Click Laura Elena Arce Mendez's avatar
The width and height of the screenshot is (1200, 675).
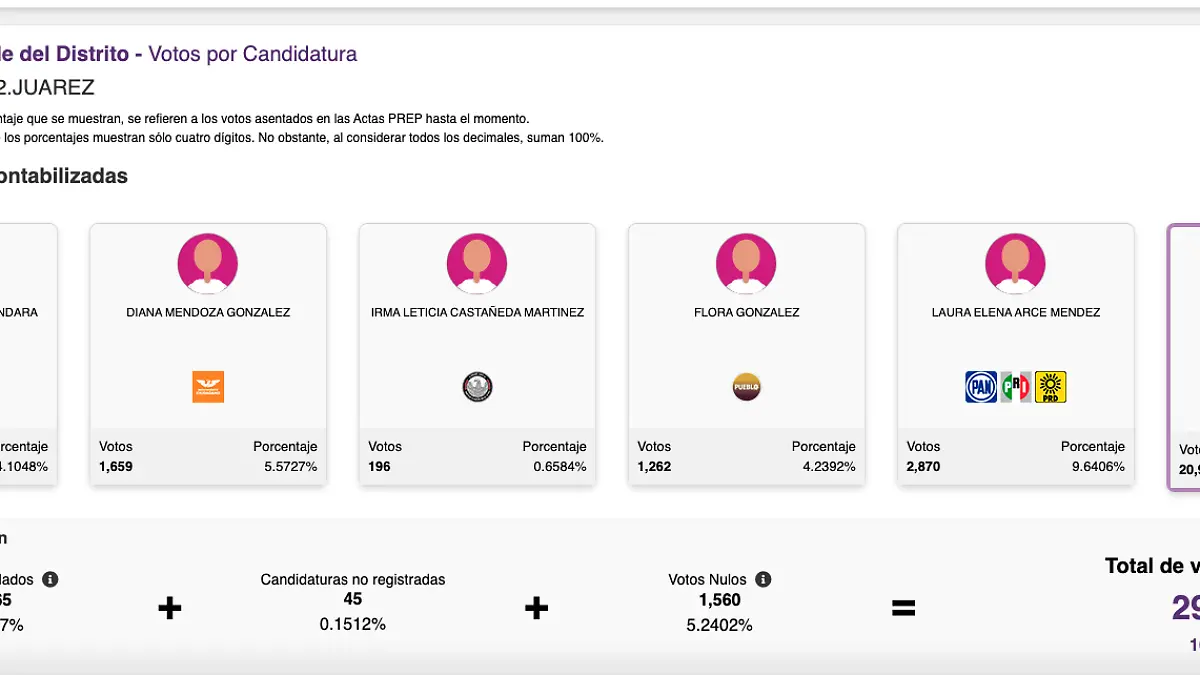point(1016,264)
